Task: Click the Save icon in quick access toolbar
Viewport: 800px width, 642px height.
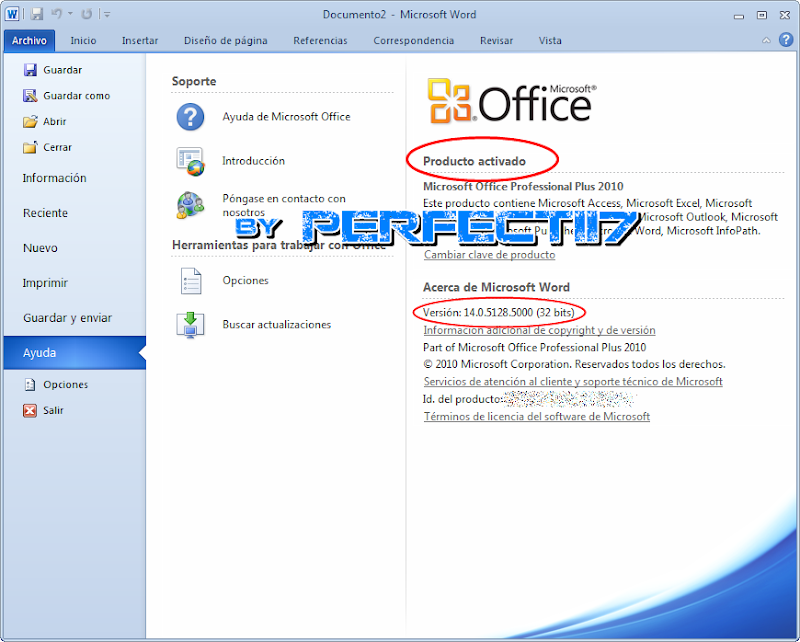Action: 37,14
